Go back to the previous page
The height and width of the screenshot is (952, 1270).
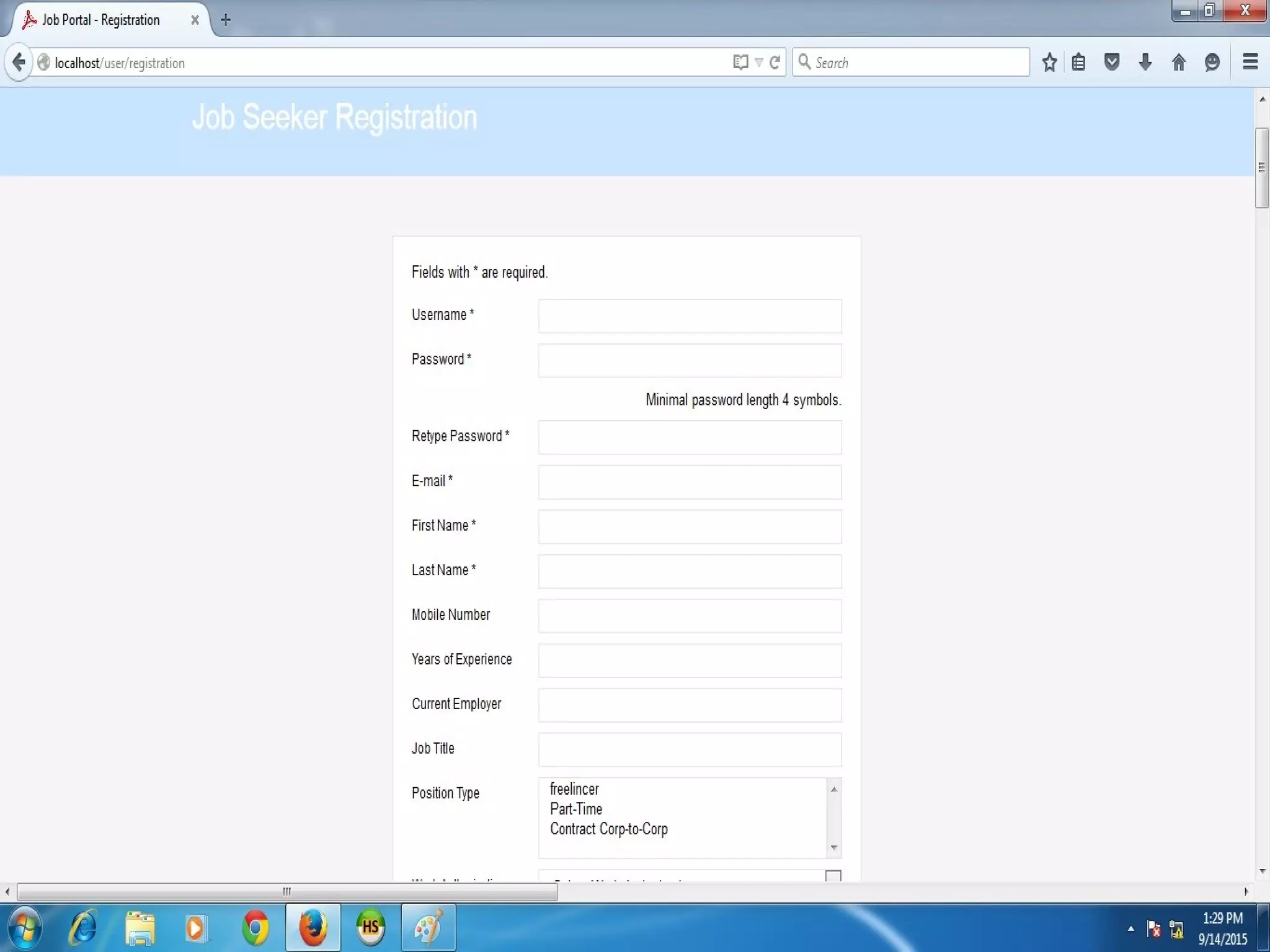[x=19, y=63]
